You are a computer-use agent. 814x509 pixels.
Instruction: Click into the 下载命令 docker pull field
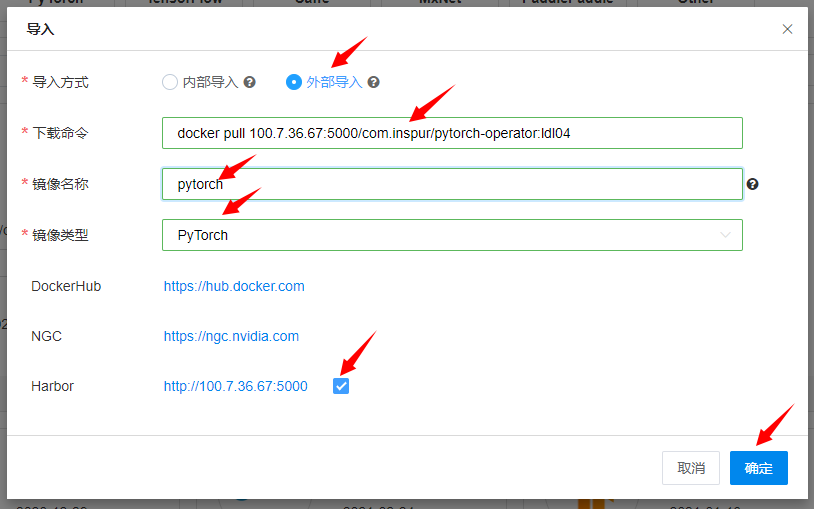452,133
